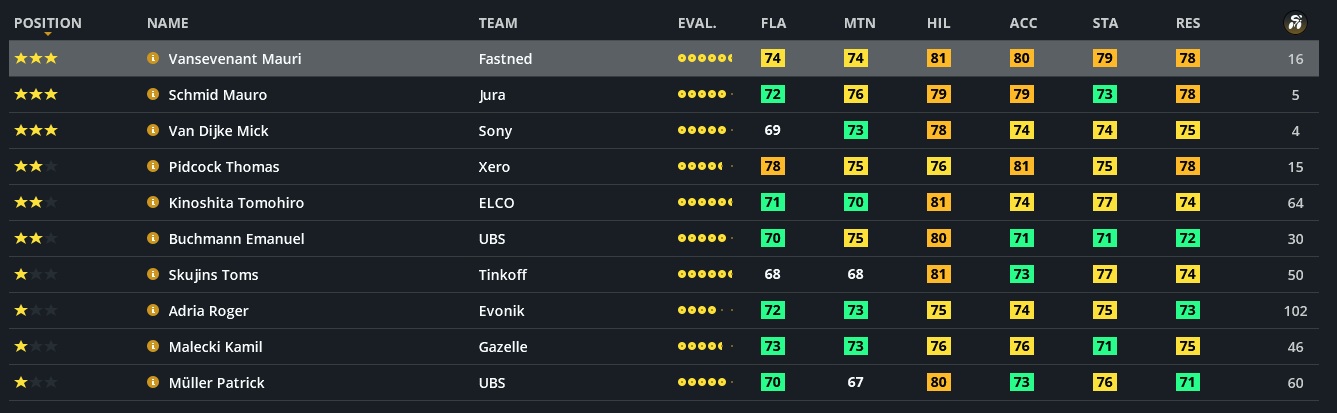Viewport: 1337px width, 413px height.
Task: Open the Müller Patrick rider name
Action: [x=216, y=383]
